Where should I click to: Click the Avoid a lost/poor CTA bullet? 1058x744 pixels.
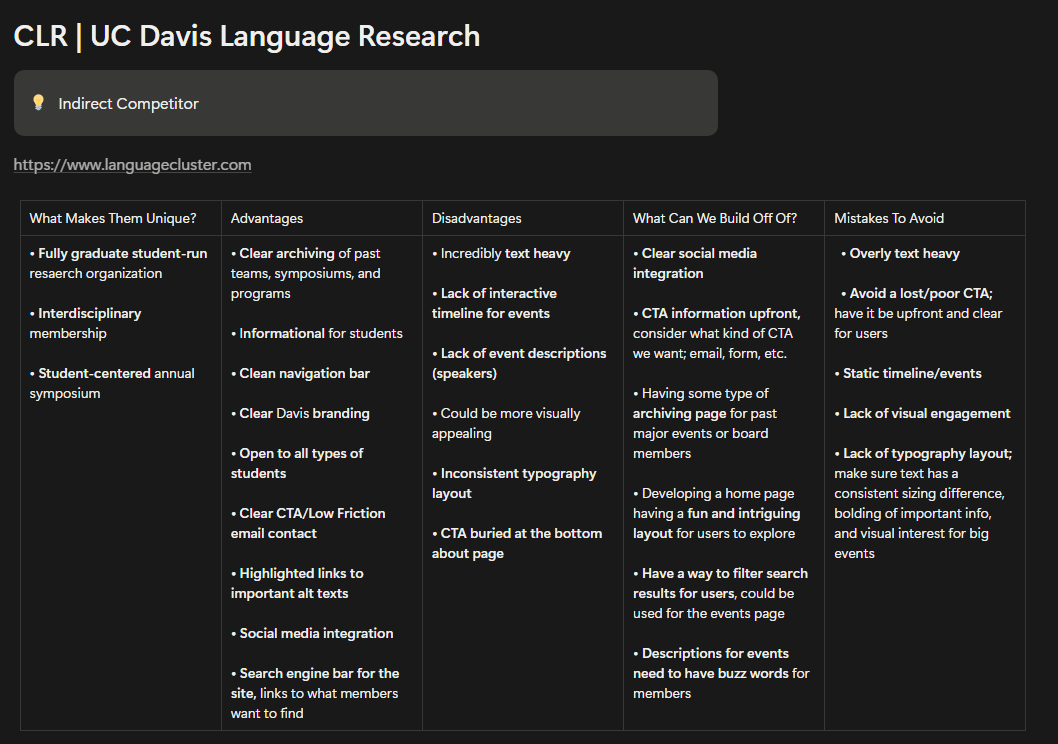(918, 313)
